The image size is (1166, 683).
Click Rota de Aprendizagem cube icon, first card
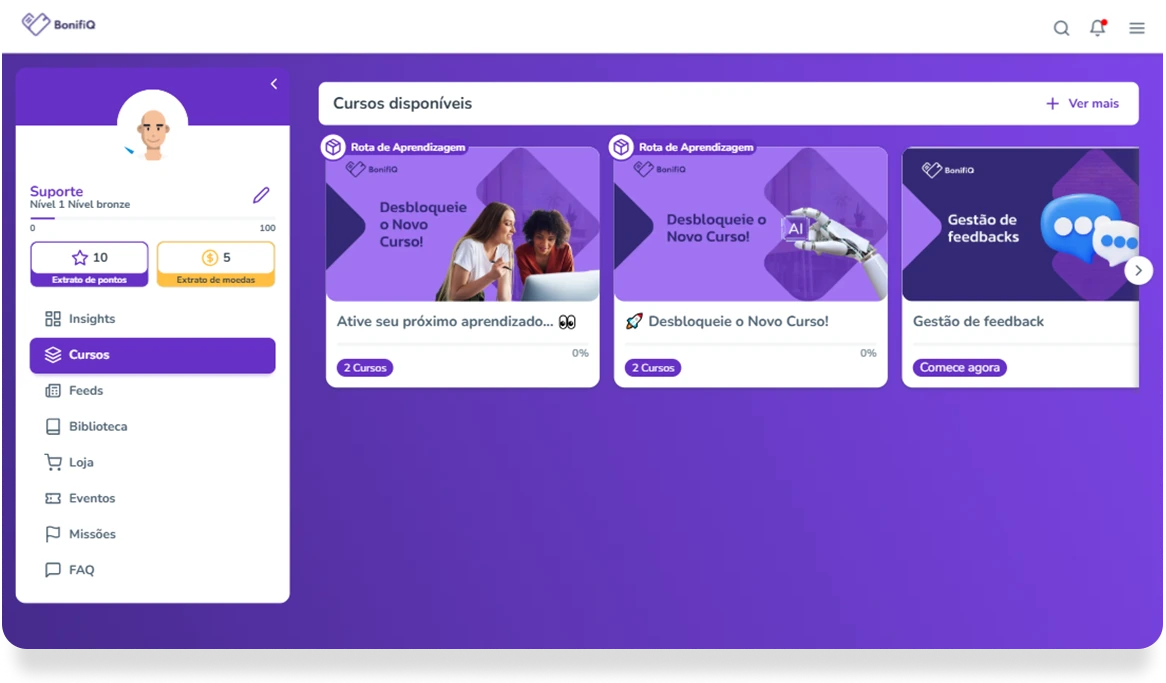(x=333, y=147)
